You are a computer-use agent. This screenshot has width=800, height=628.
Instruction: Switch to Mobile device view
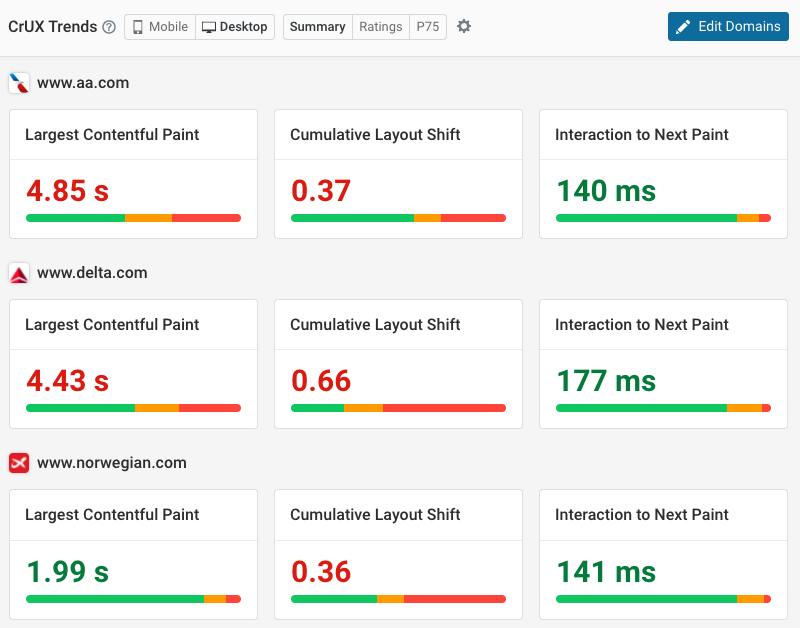(160, 27)
